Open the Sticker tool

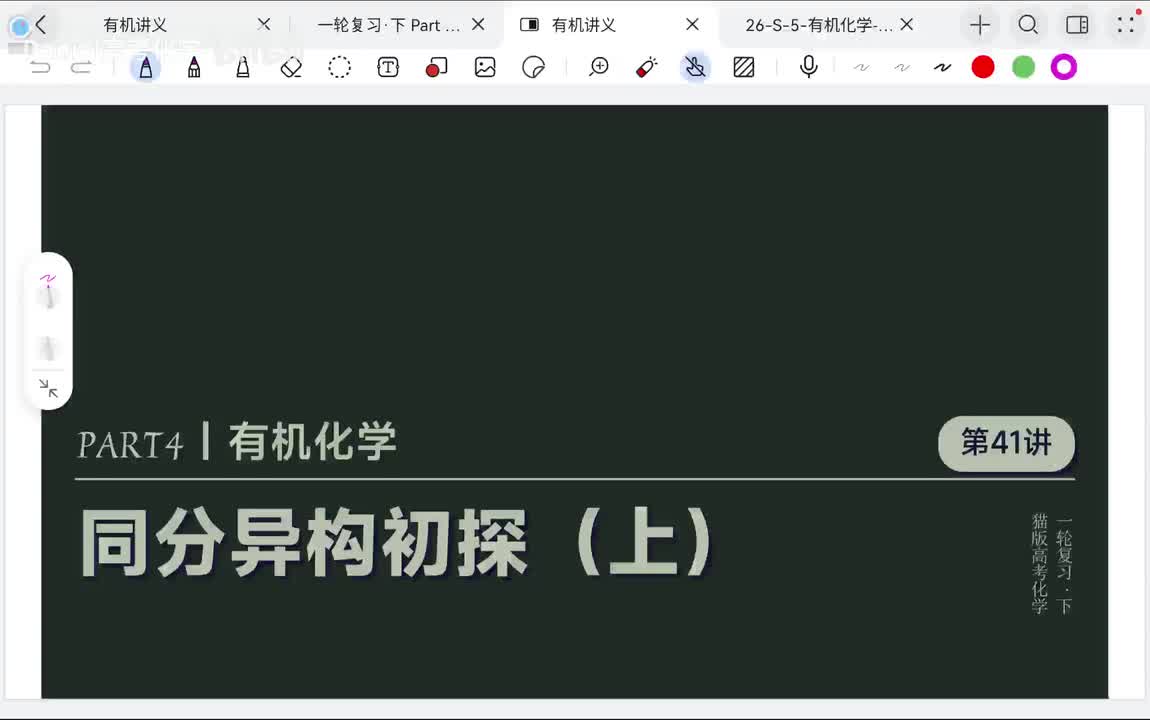[533, 67]
